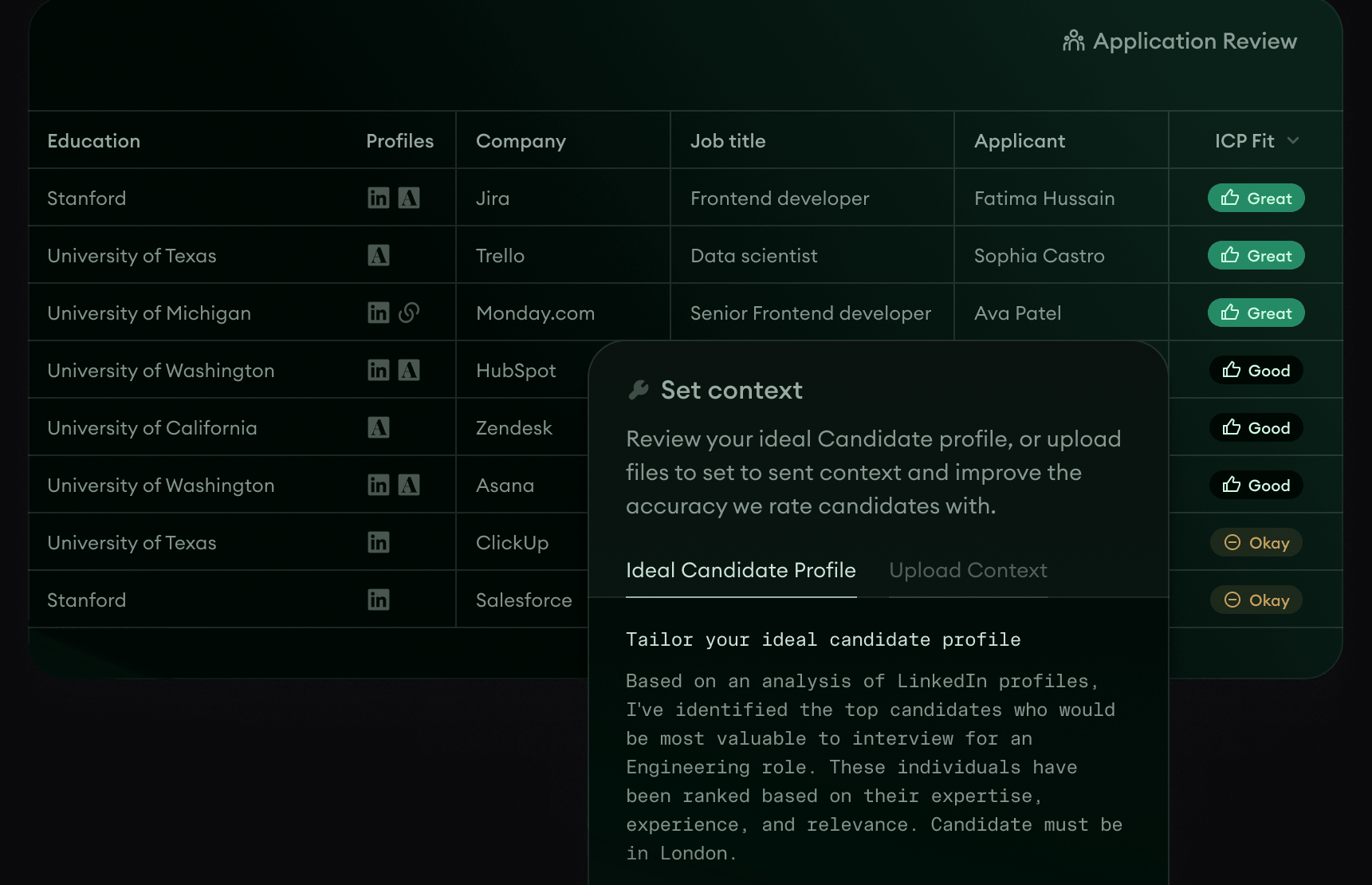Open LinkedIn profile in HubSpot row

pyautogui.click(x=378, y=370)
